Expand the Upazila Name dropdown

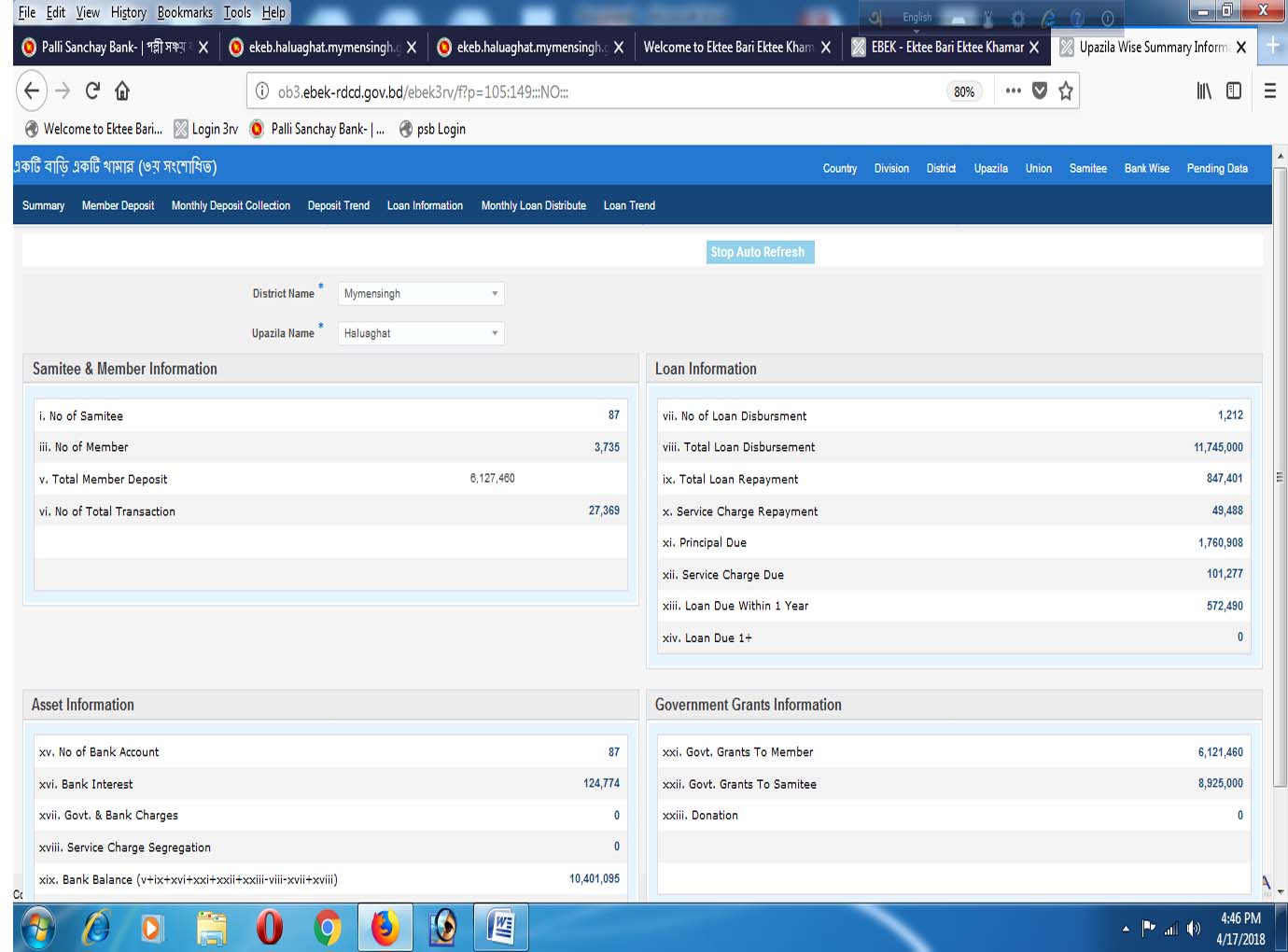[x=421, y=333]
